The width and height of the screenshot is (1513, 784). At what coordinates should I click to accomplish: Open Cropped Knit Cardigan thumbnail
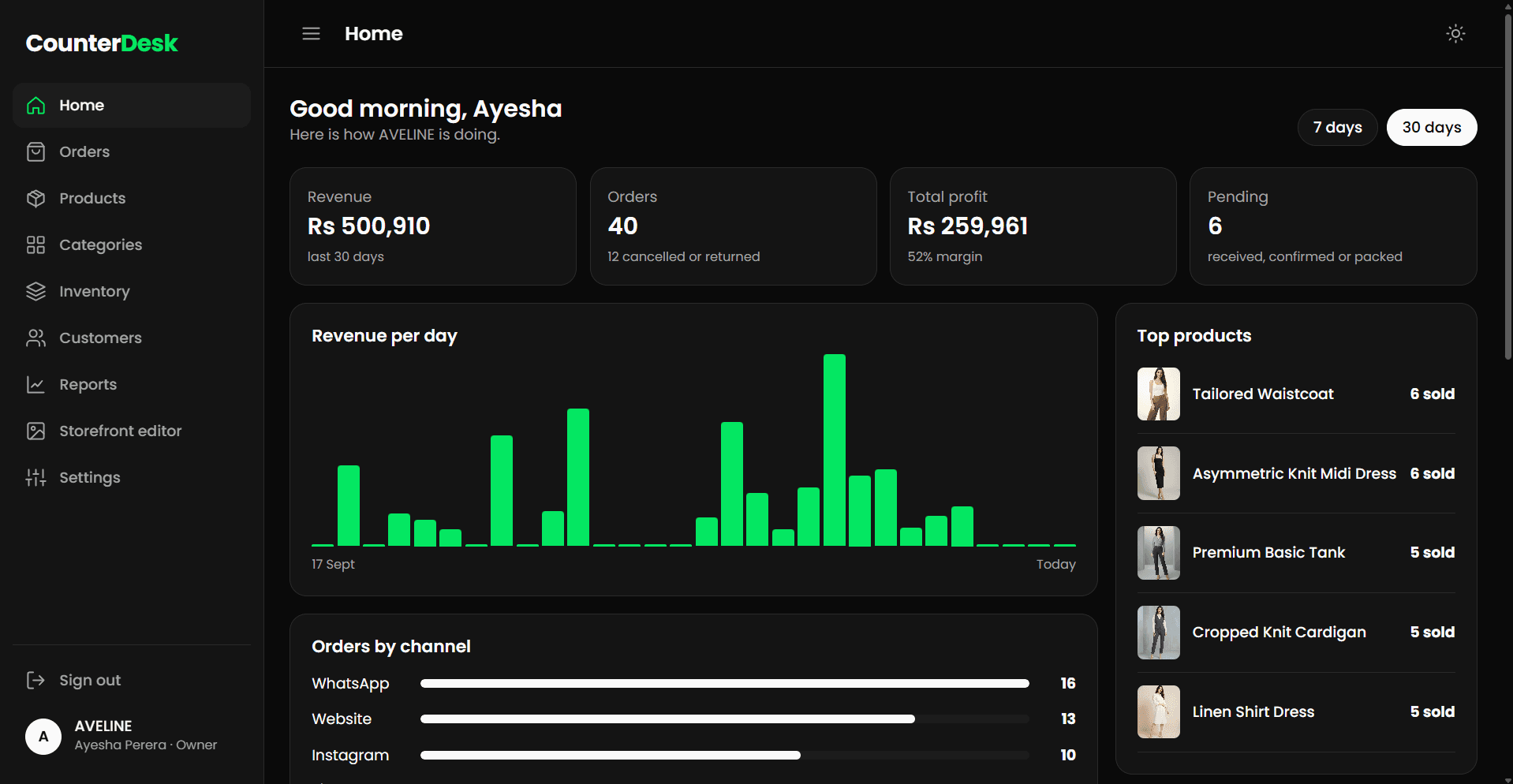coord(1159,633)
